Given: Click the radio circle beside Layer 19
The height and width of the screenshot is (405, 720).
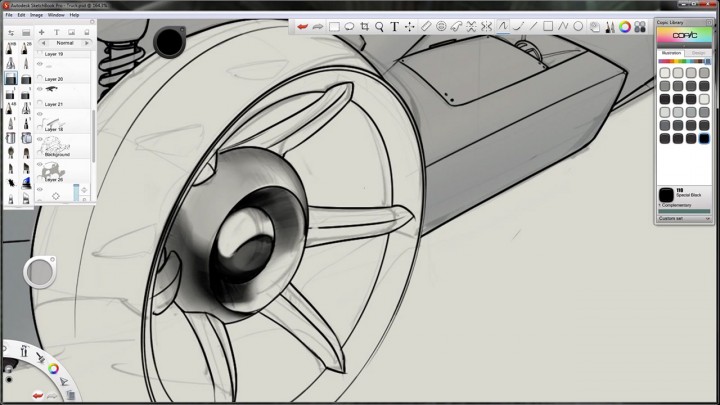Looking at the screenshot, I should point(40,53).
